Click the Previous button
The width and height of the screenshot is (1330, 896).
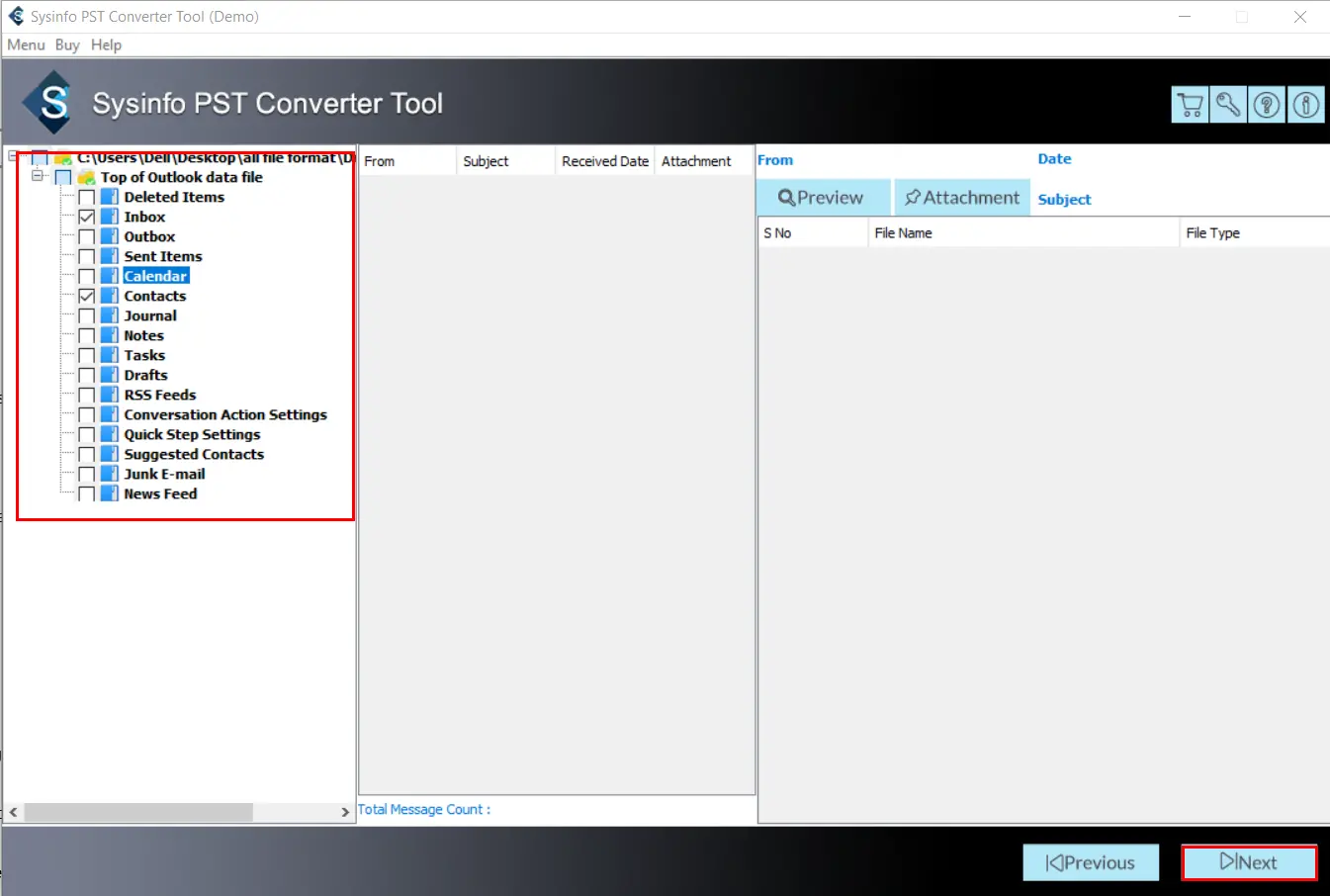[x=1091, y=862]
